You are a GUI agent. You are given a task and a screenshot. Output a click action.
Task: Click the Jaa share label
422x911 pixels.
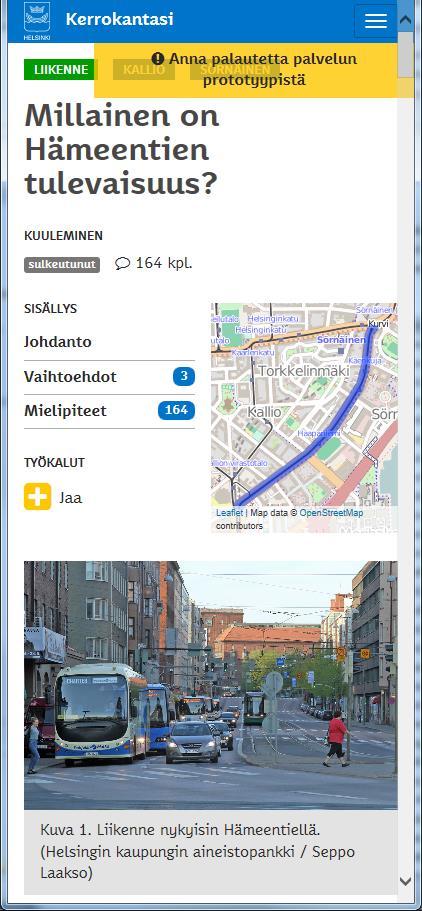pyautogui.click(x=70, y=498)
